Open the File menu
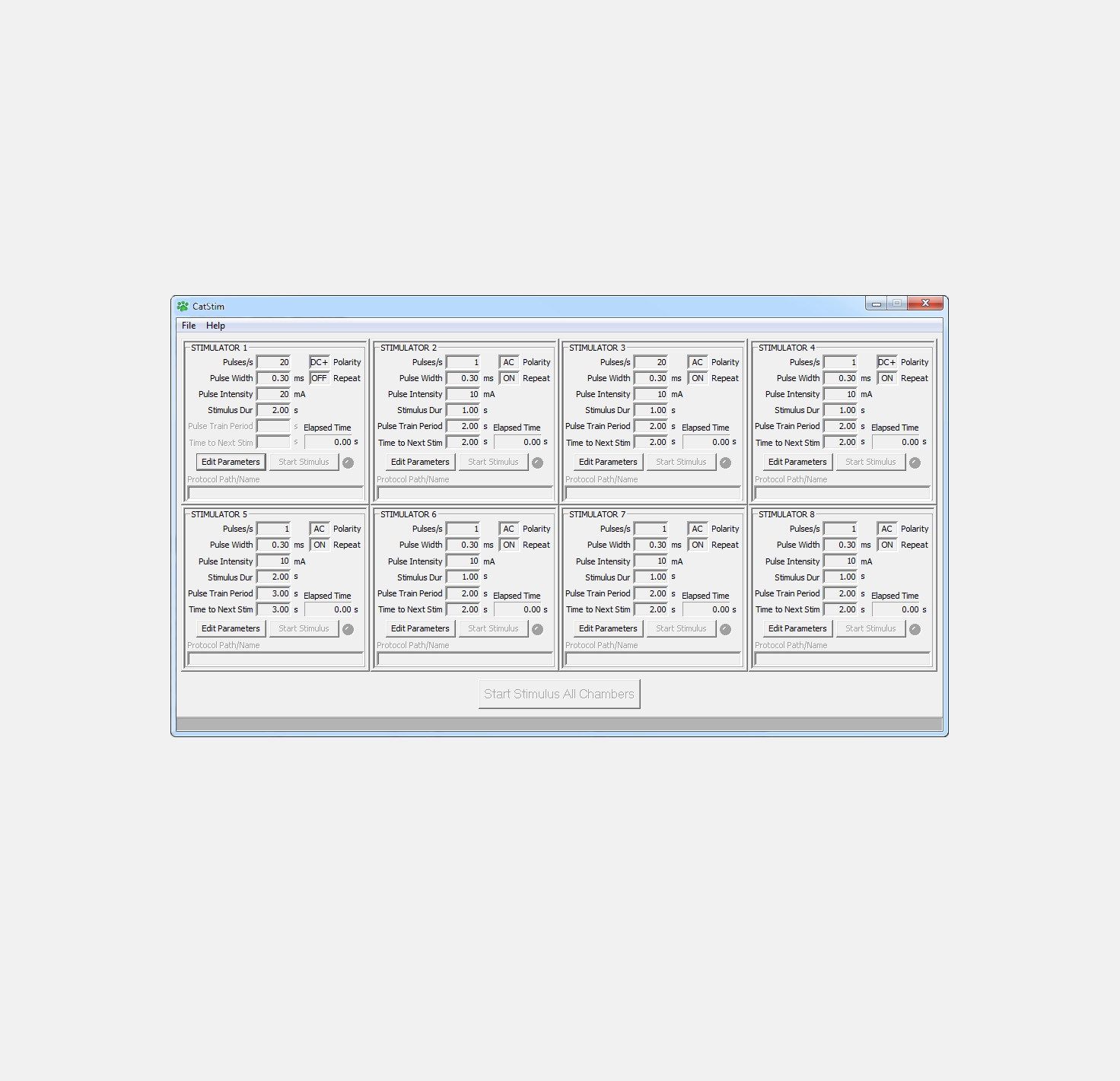Screen dimensions: 1120x1081 click(x=189, y=326)
